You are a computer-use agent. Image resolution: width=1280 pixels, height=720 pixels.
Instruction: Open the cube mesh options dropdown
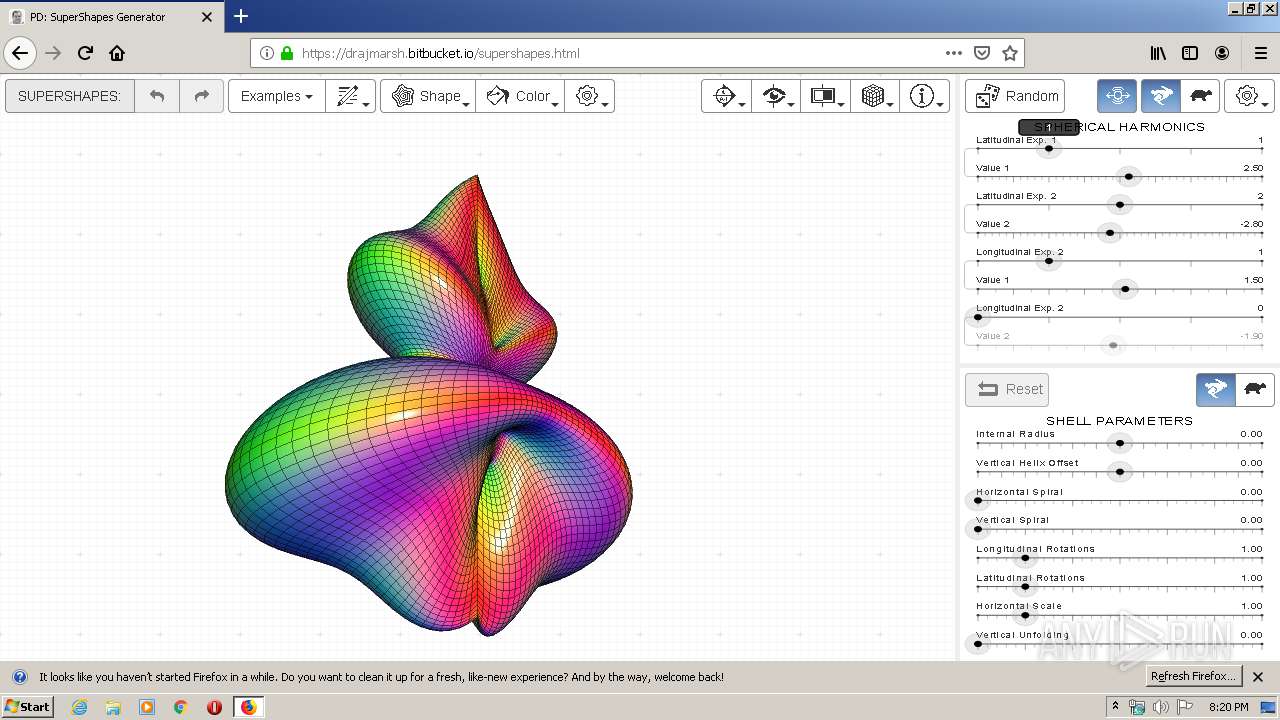[875, 96]
